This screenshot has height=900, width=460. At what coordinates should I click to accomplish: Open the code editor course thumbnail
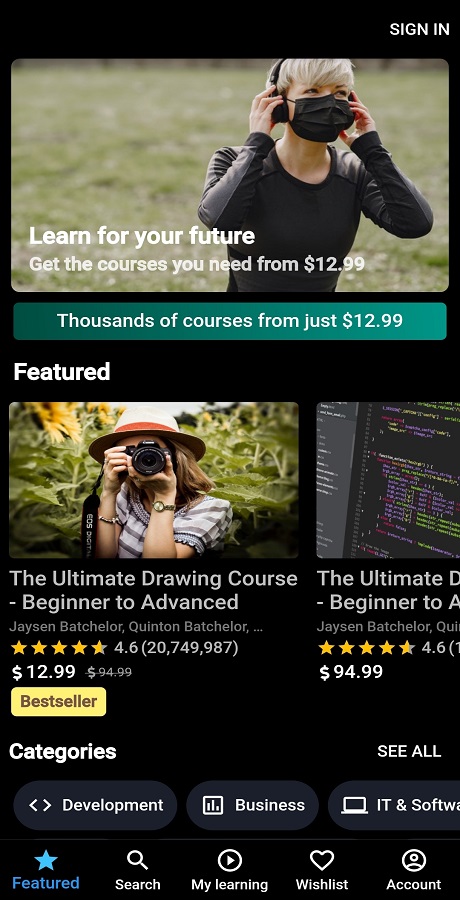tap(388, 480)
